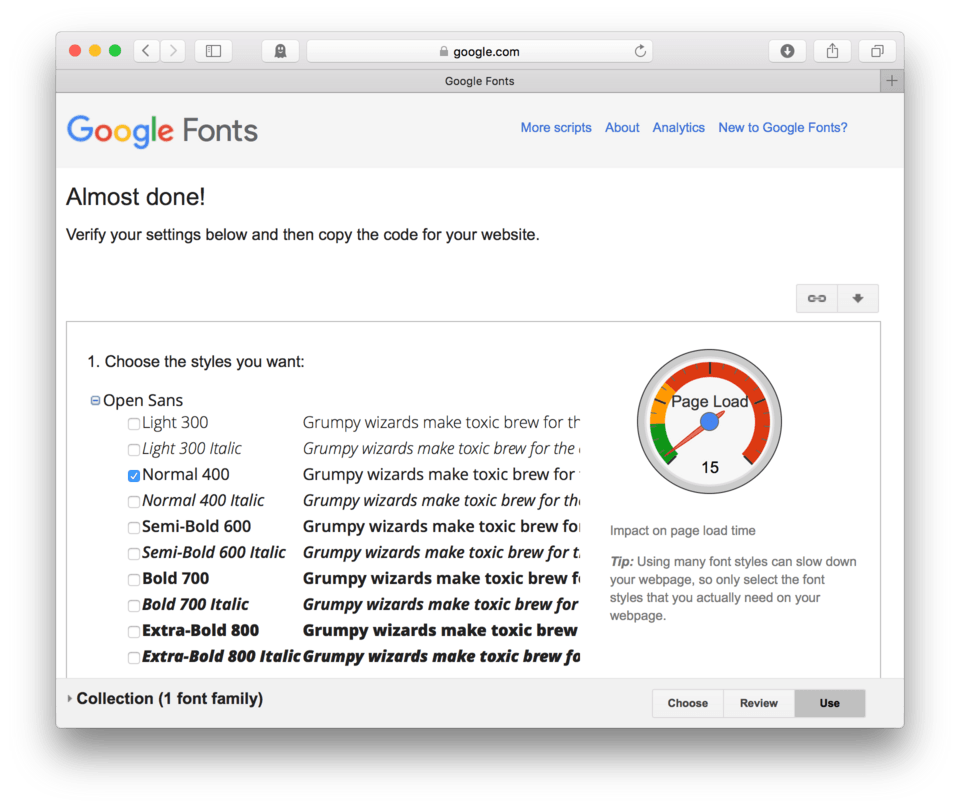The width and height of the screenshot is (960, 808).
Task: Minimize the Safari window
Action: click(x=95, y=51)
